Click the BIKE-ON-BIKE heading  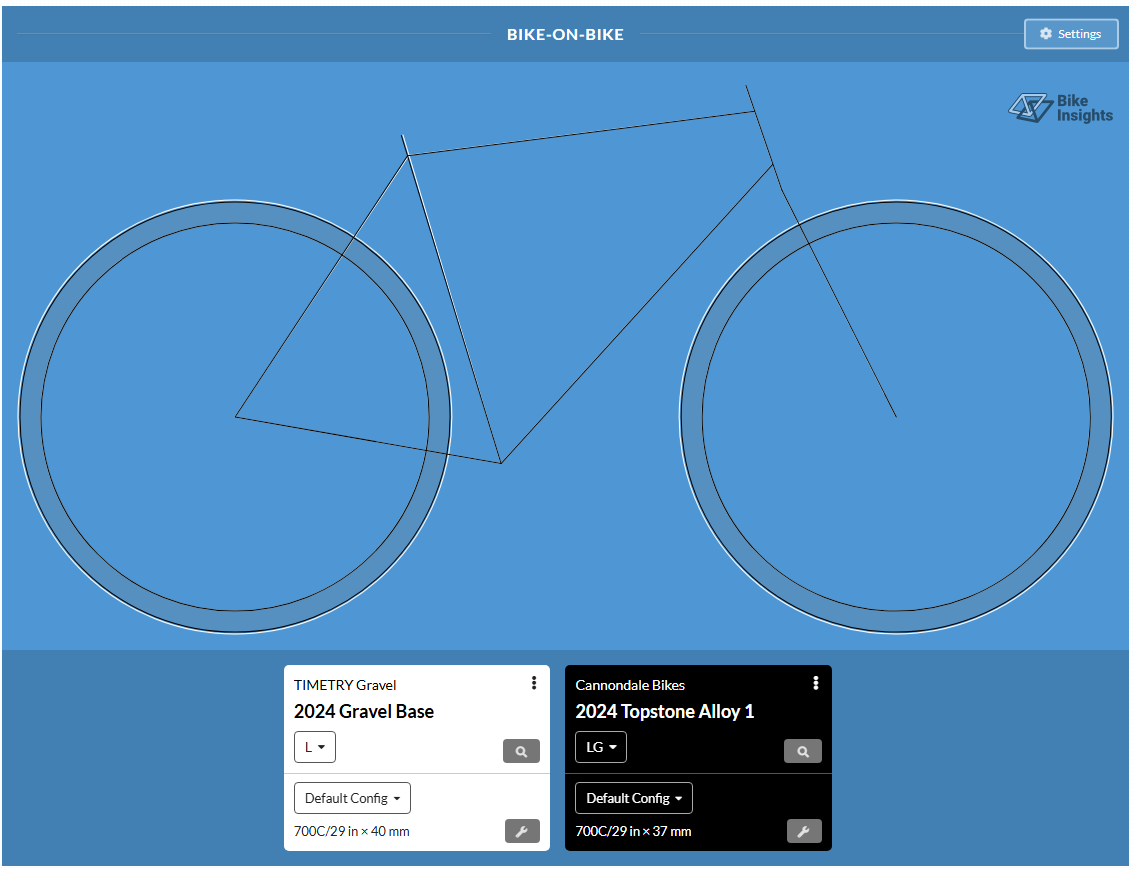[x=565, y=35]
